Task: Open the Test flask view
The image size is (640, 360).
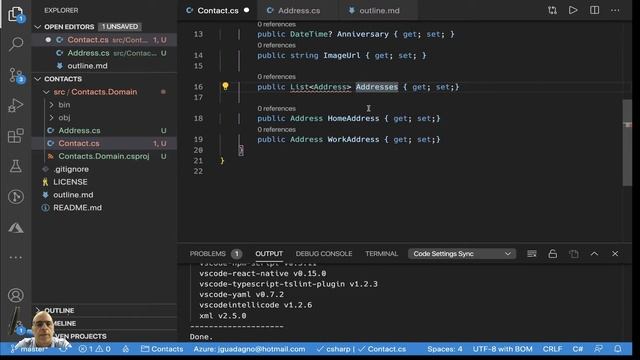Action: [x=16, y=166]
